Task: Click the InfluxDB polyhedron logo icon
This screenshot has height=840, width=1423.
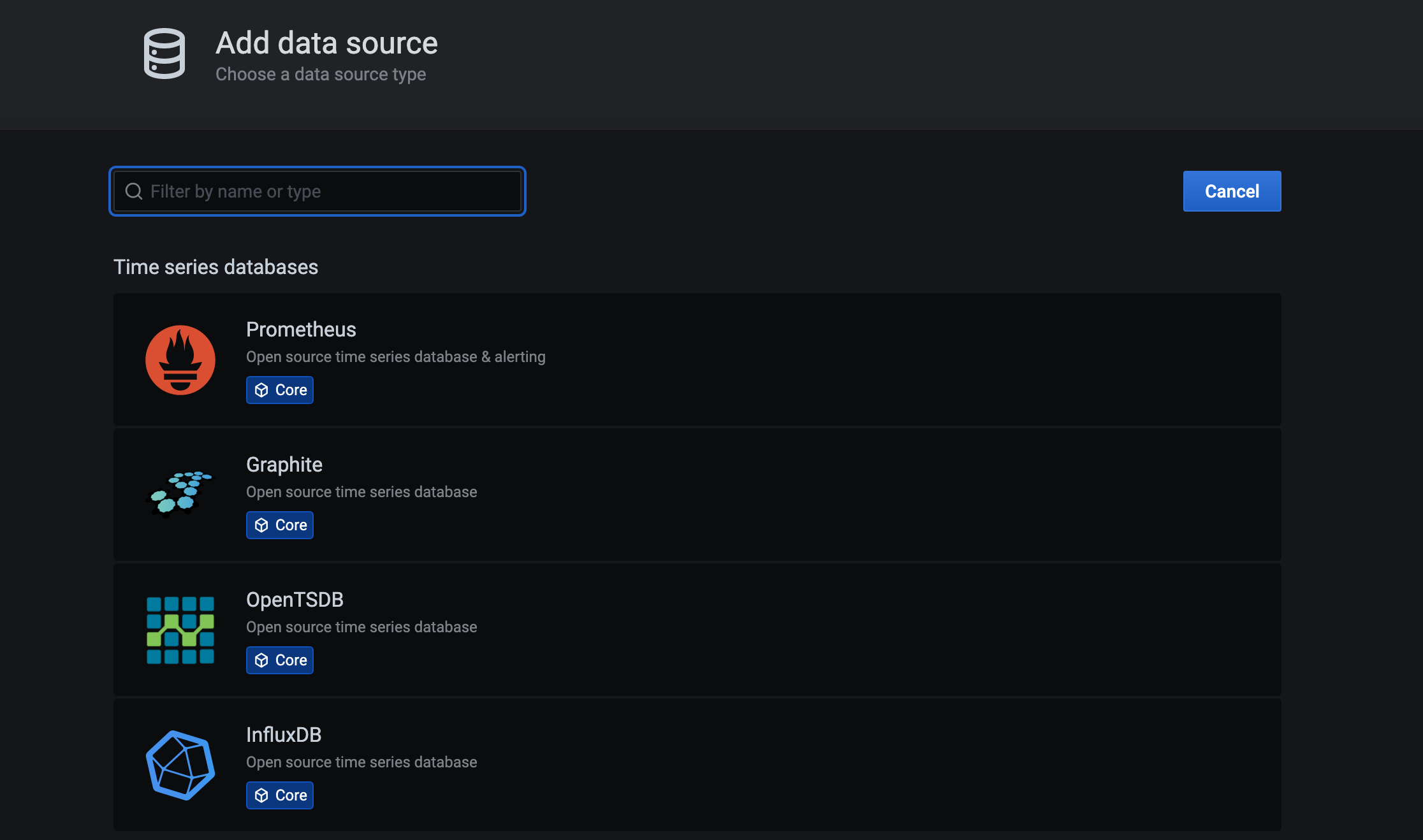Action: pyautogui.click(x=180, y=765)
